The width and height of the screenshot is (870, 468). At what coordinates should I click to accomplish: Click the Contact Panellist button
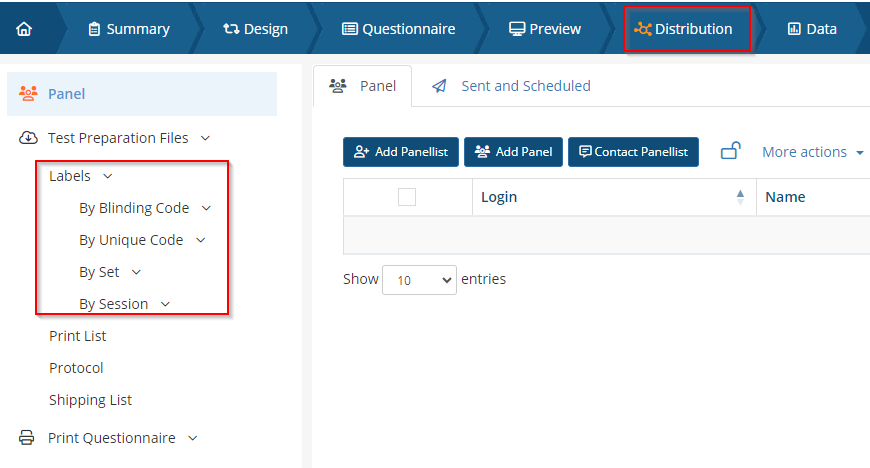coord(633,152)
